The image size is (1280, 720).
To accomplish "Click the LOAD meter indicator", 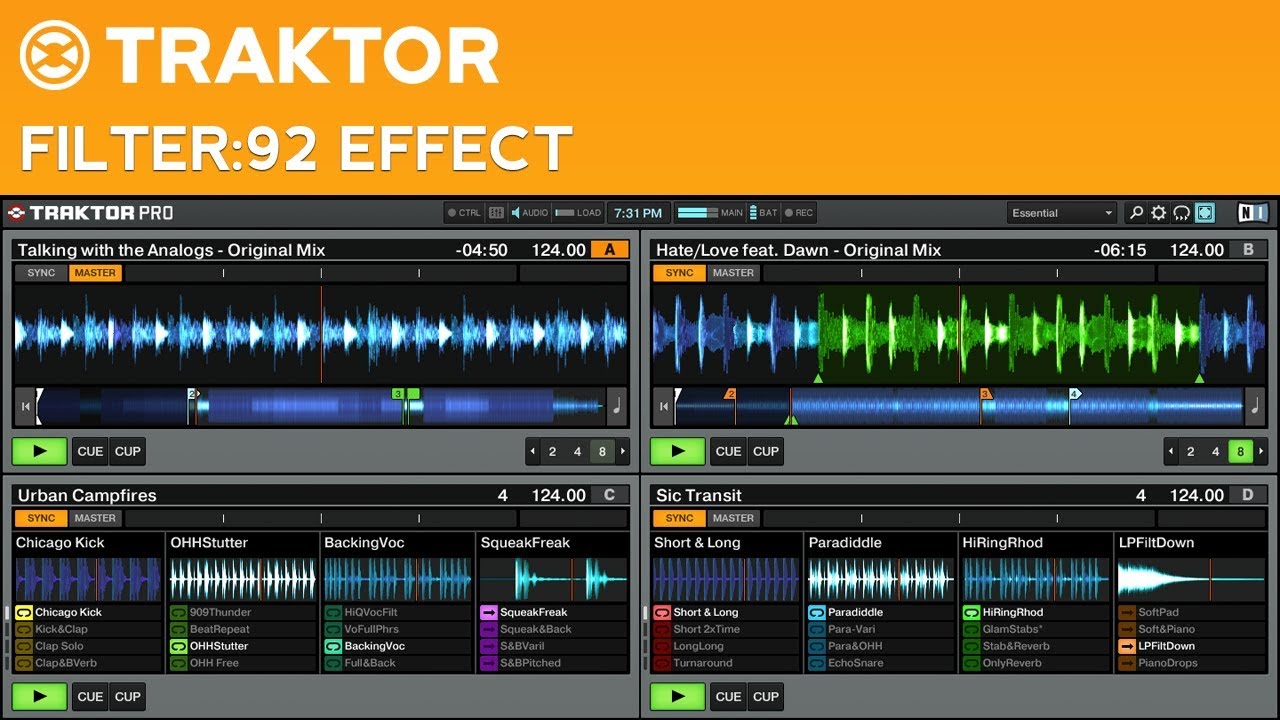I will (x=578, y=213).
